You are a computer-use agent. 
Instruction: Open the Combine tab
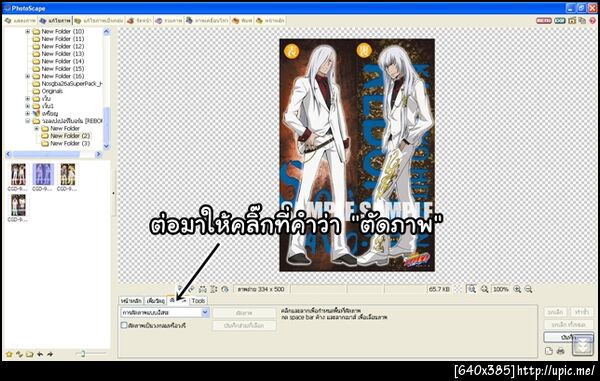(169, 21)
